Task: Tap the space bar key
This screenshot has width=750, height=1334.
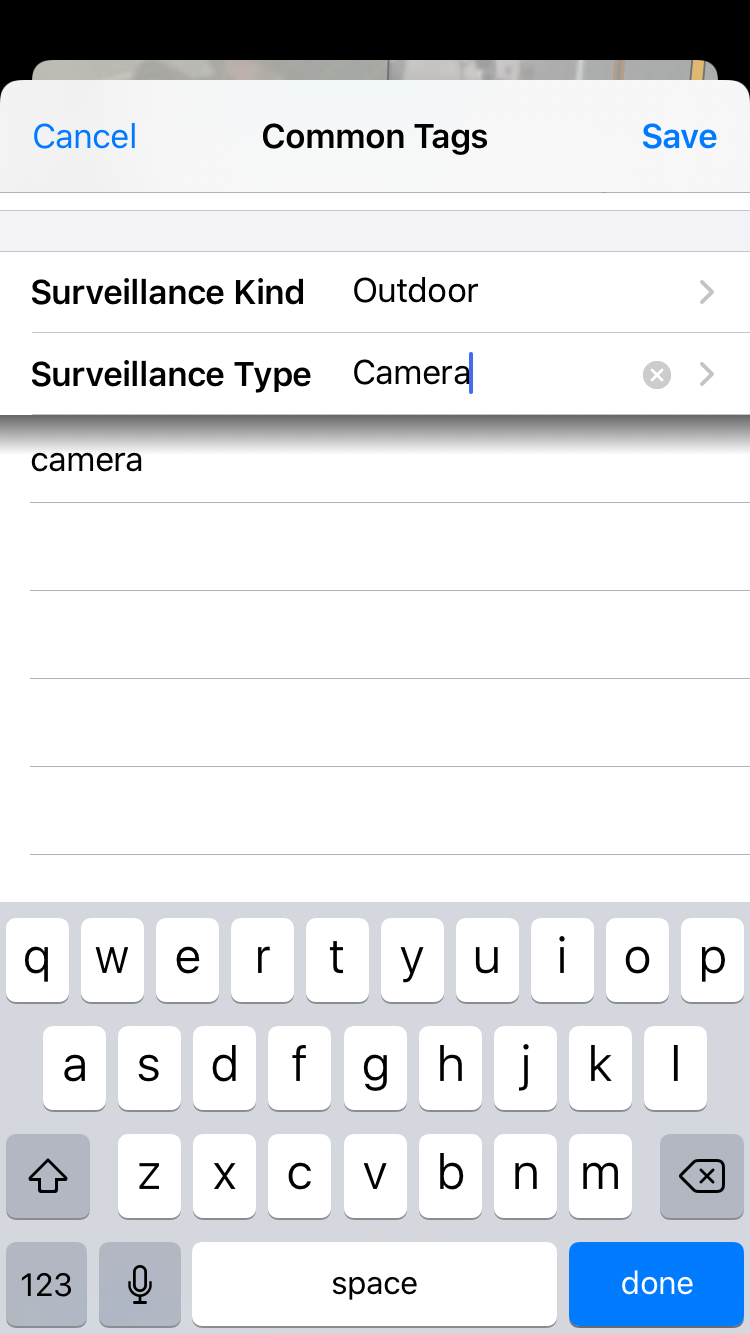Action: (375, 1284)
